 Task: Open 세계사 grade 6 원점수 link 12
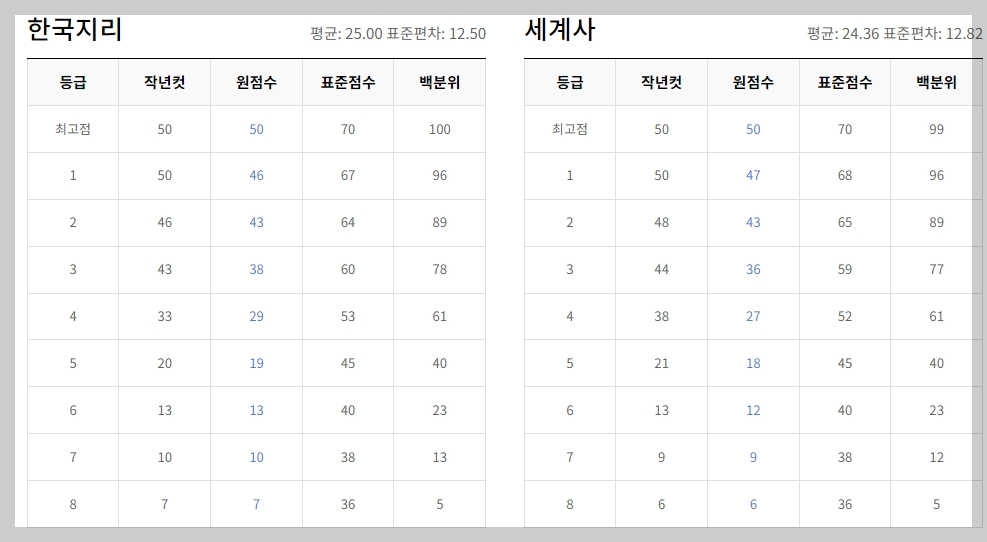point(753,410)
